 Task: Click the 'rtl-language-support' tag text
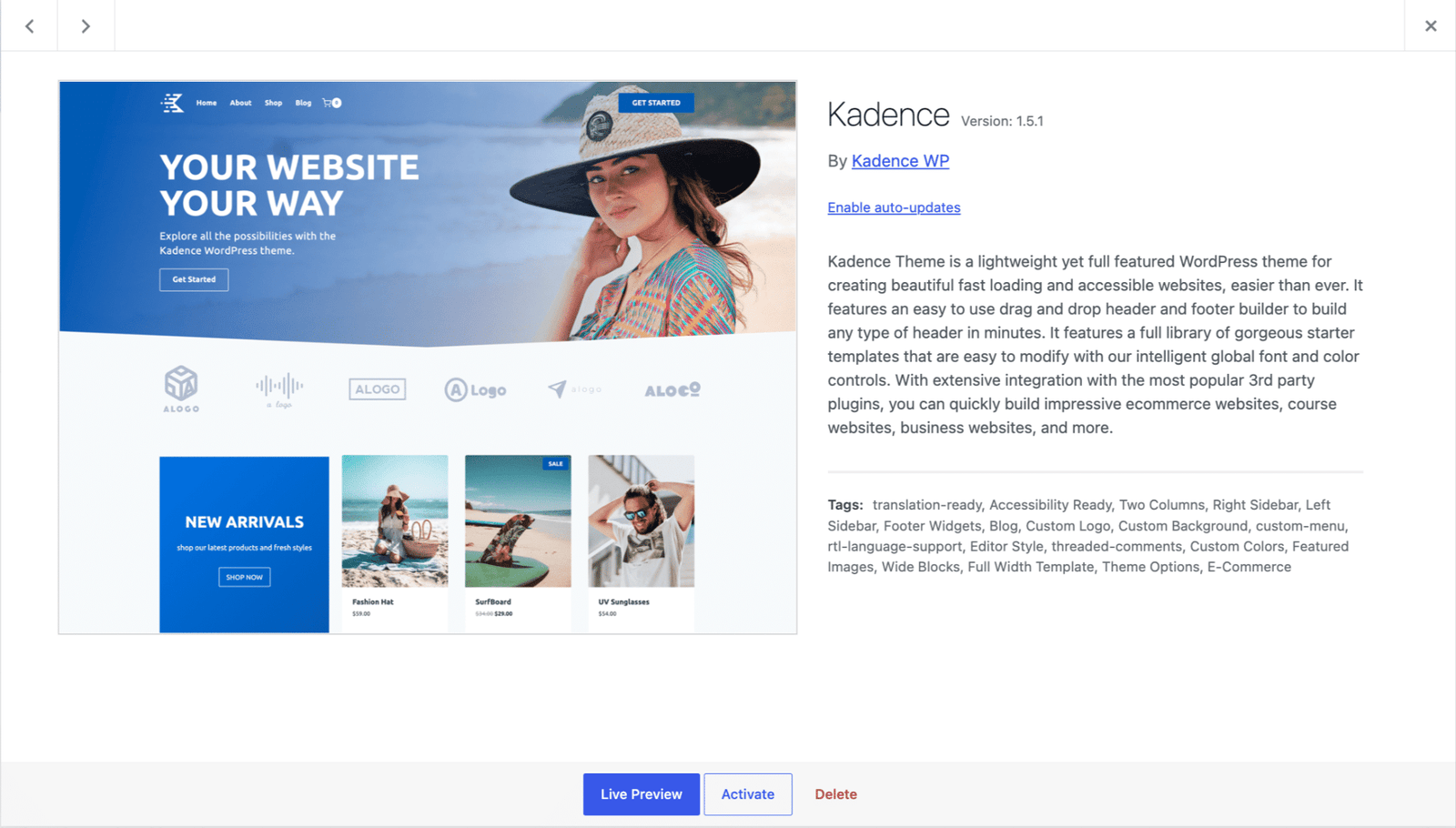(x=895, y=547)
